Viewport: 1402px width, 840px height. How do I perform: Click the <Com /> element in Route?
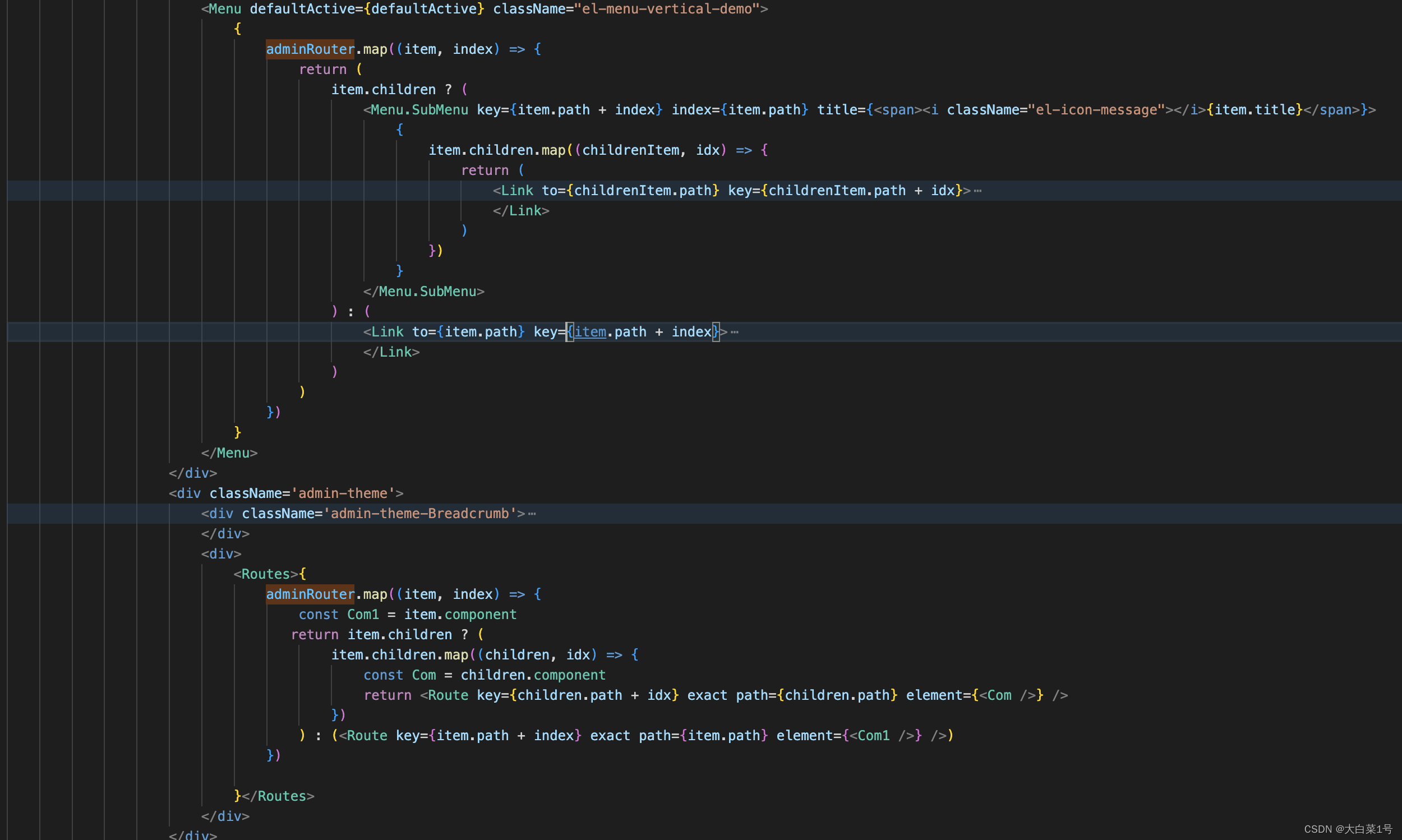[x=1007, y=696]
